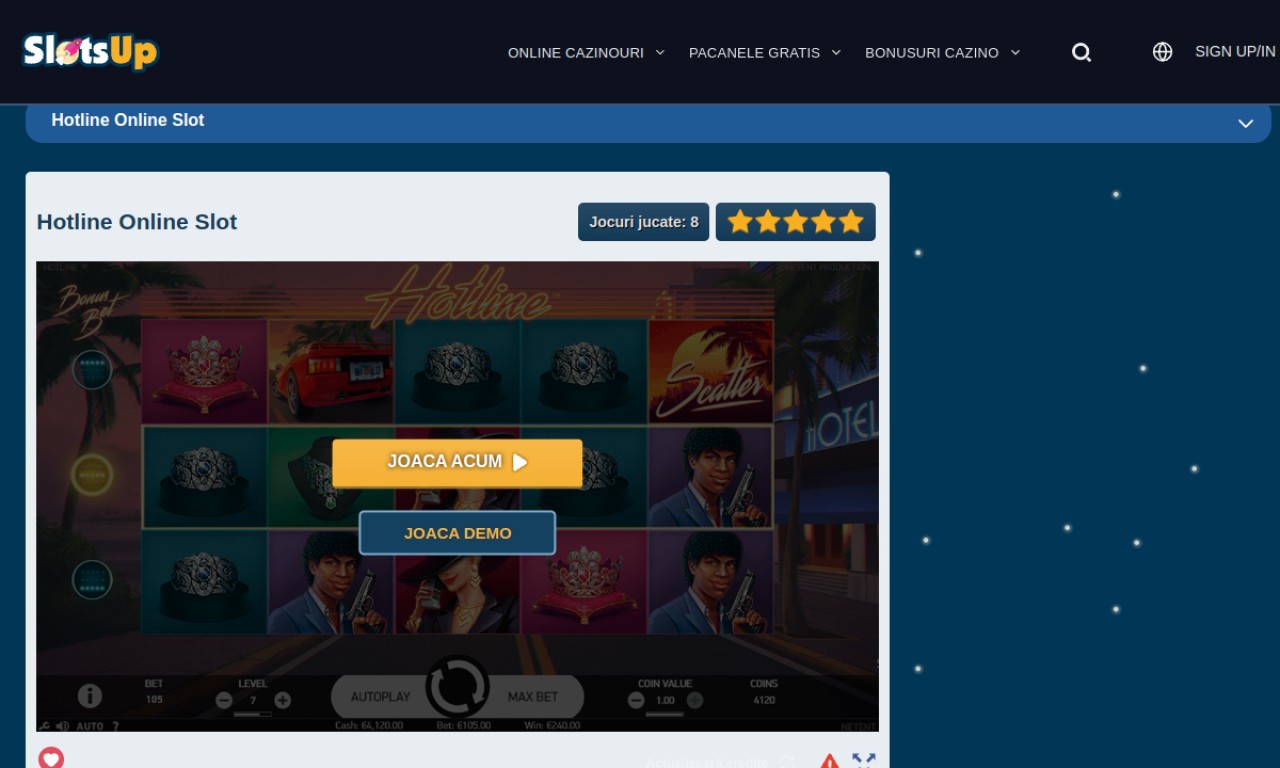The image size is (1280, 768).
Task: Click the Hotline neon game logo
Action: (459, 294)
